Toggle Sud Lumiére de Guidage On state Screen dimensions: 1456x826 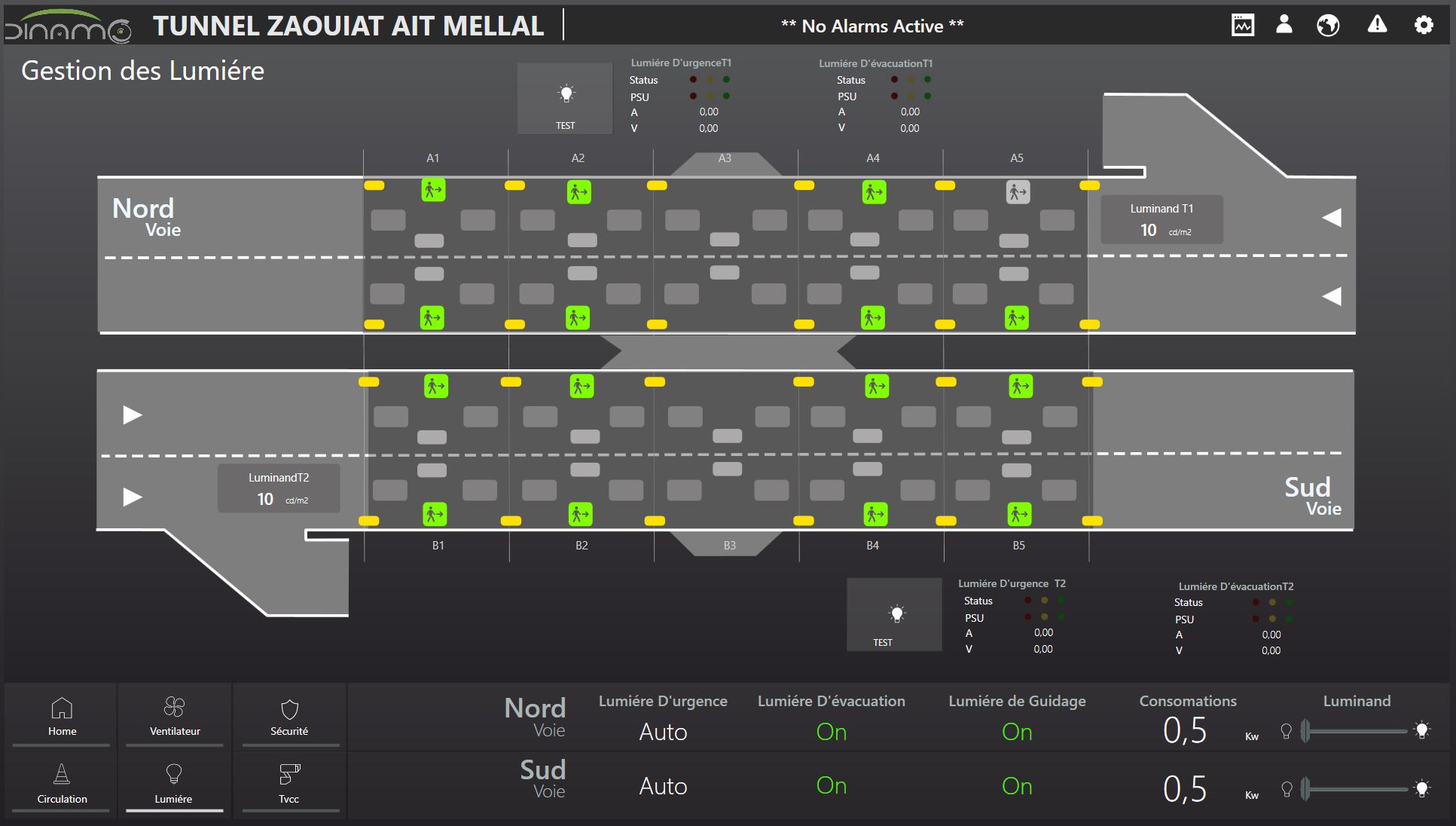click(x=1016, y=786)
